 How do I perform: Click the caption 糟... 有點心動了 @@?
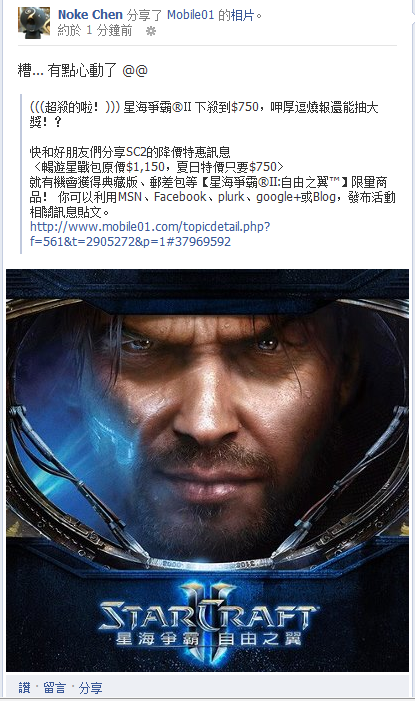point(83,70)
